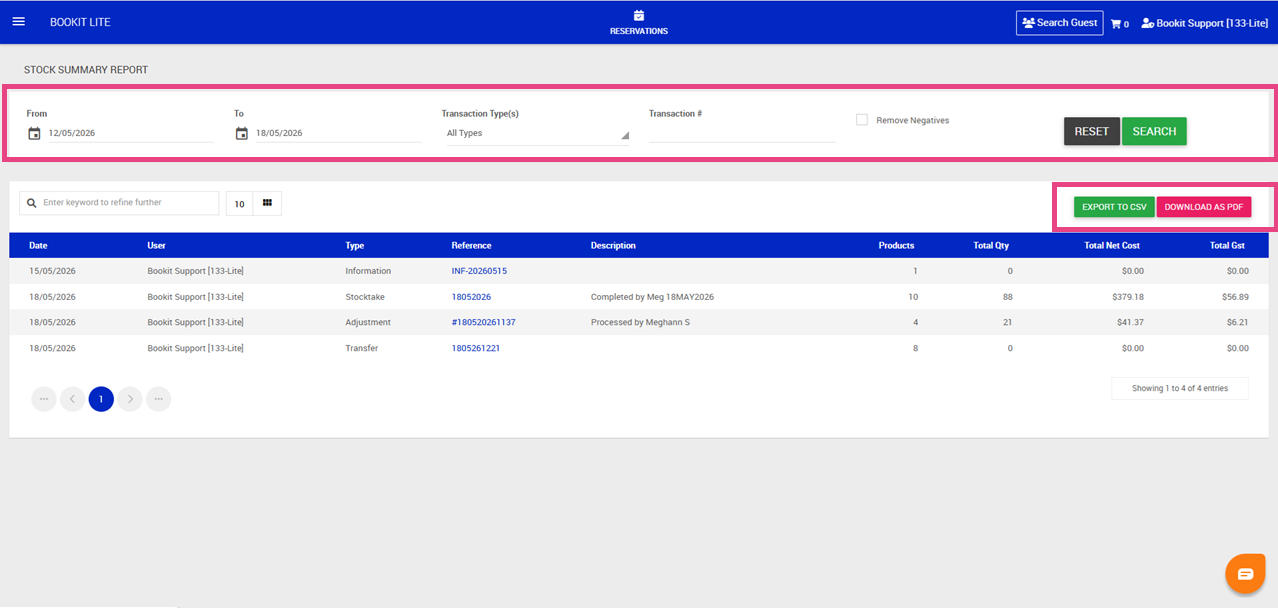Go to the previous page arrow
This screenshot has width=1278, height=608.
pyautogui.click(x=72, y=399)
